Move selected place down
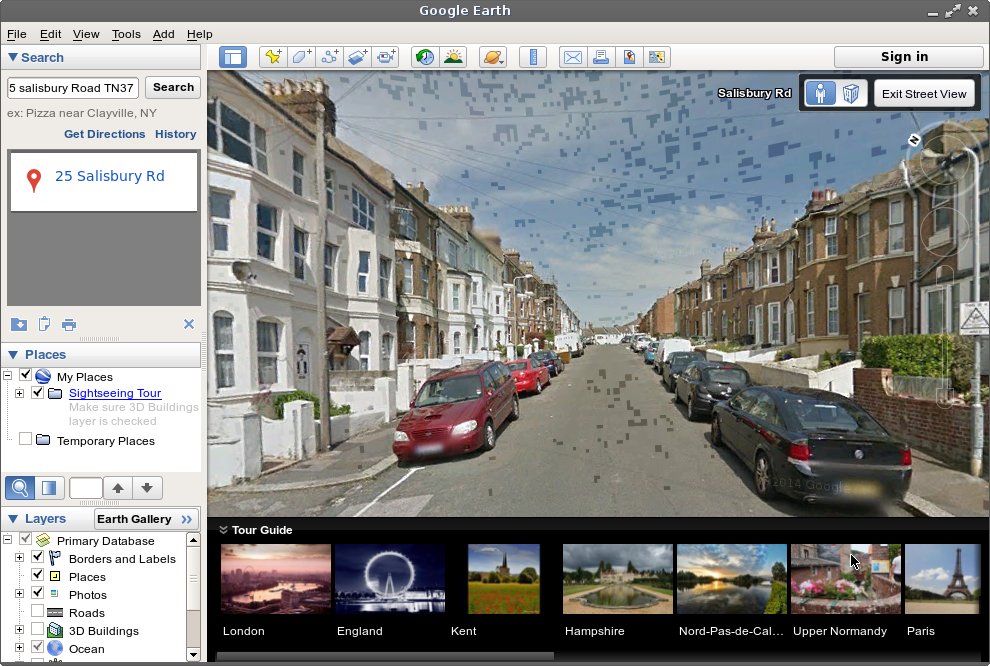The height and width of the screenshot is (666, 990). point(147,488)
